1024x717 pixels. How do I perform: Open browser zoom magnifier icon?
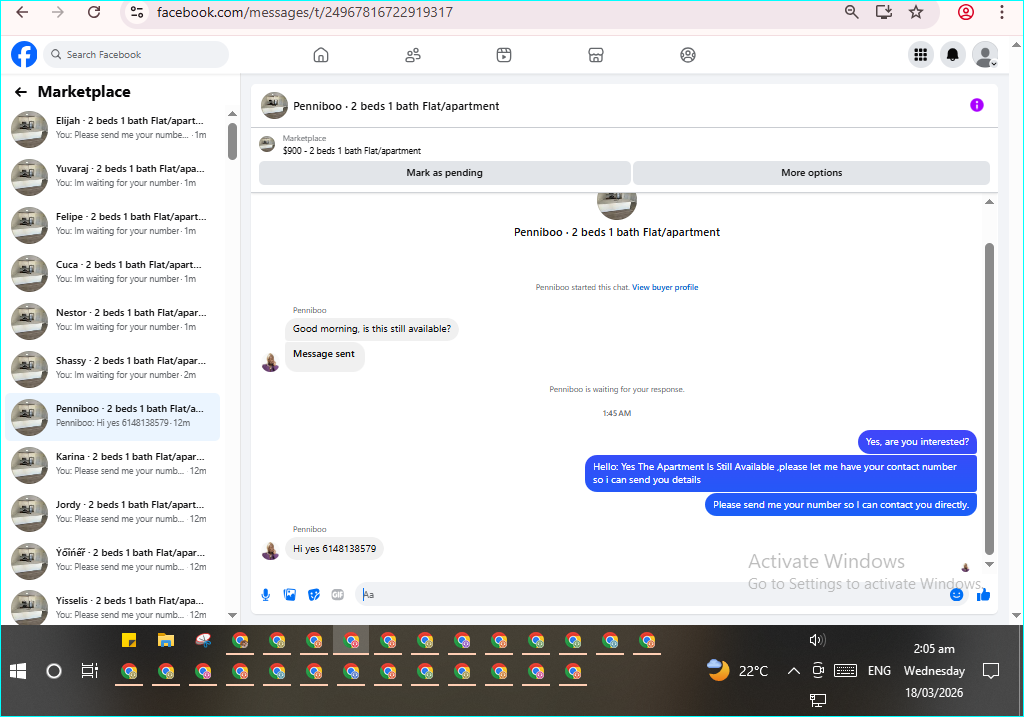852,12
